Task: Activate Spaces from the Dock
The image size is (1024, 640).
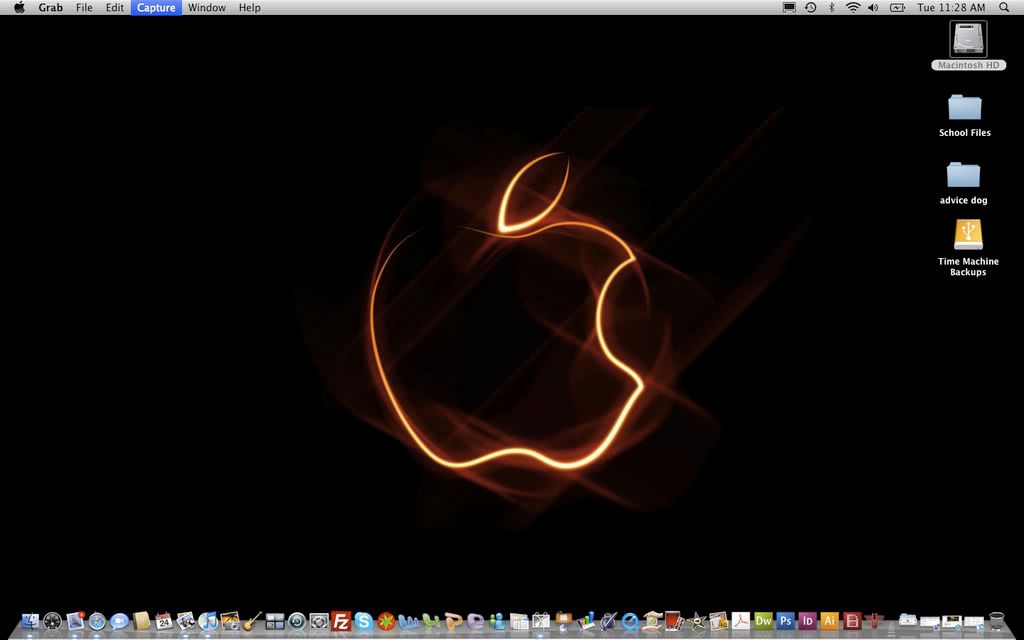Action: click(x=274, y=621)
